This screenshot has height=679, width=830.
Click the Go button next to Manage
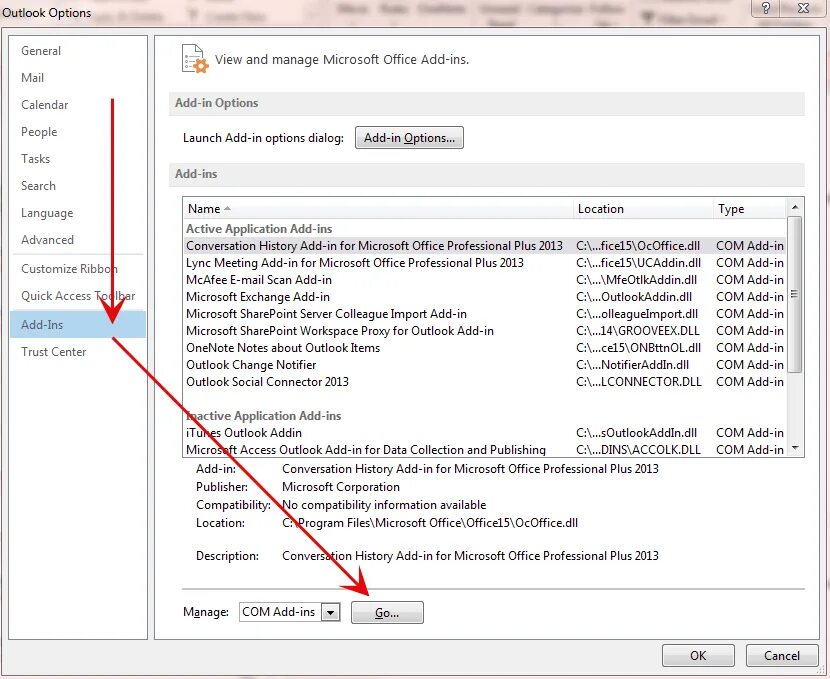[x=387, y=612]
